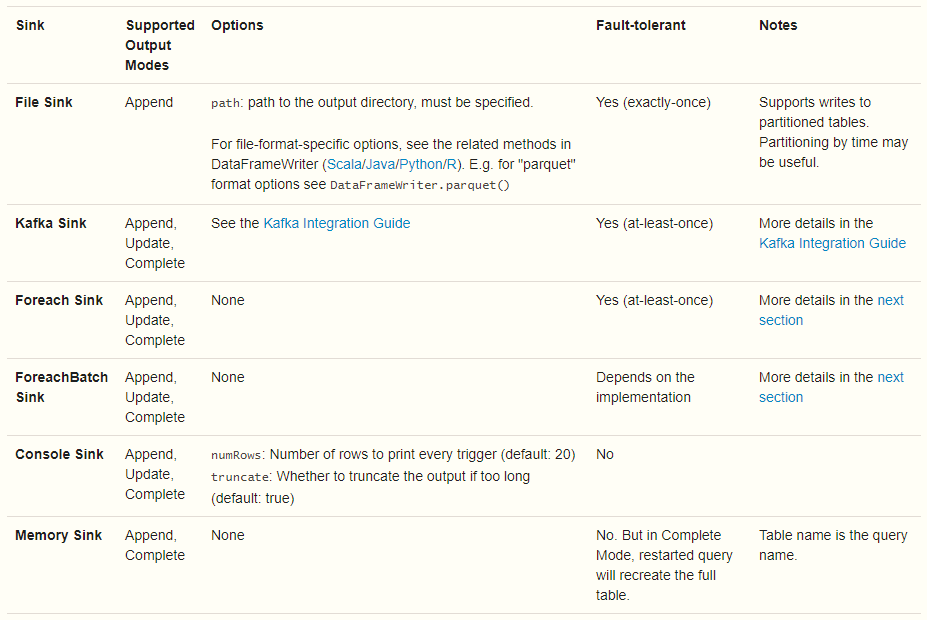Click the Supported Output Modes header

[x=160, y=46]
